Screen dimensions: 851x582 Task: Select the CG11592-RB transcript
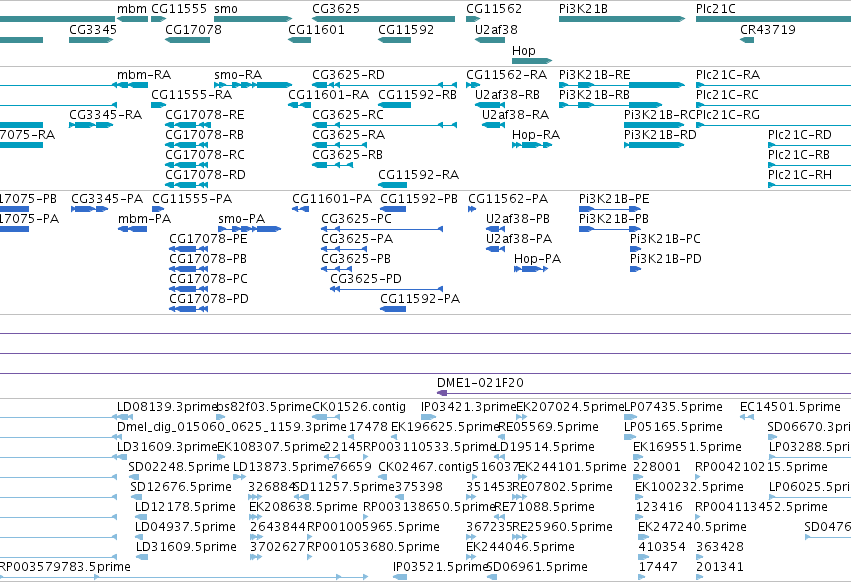coord(395,105)
